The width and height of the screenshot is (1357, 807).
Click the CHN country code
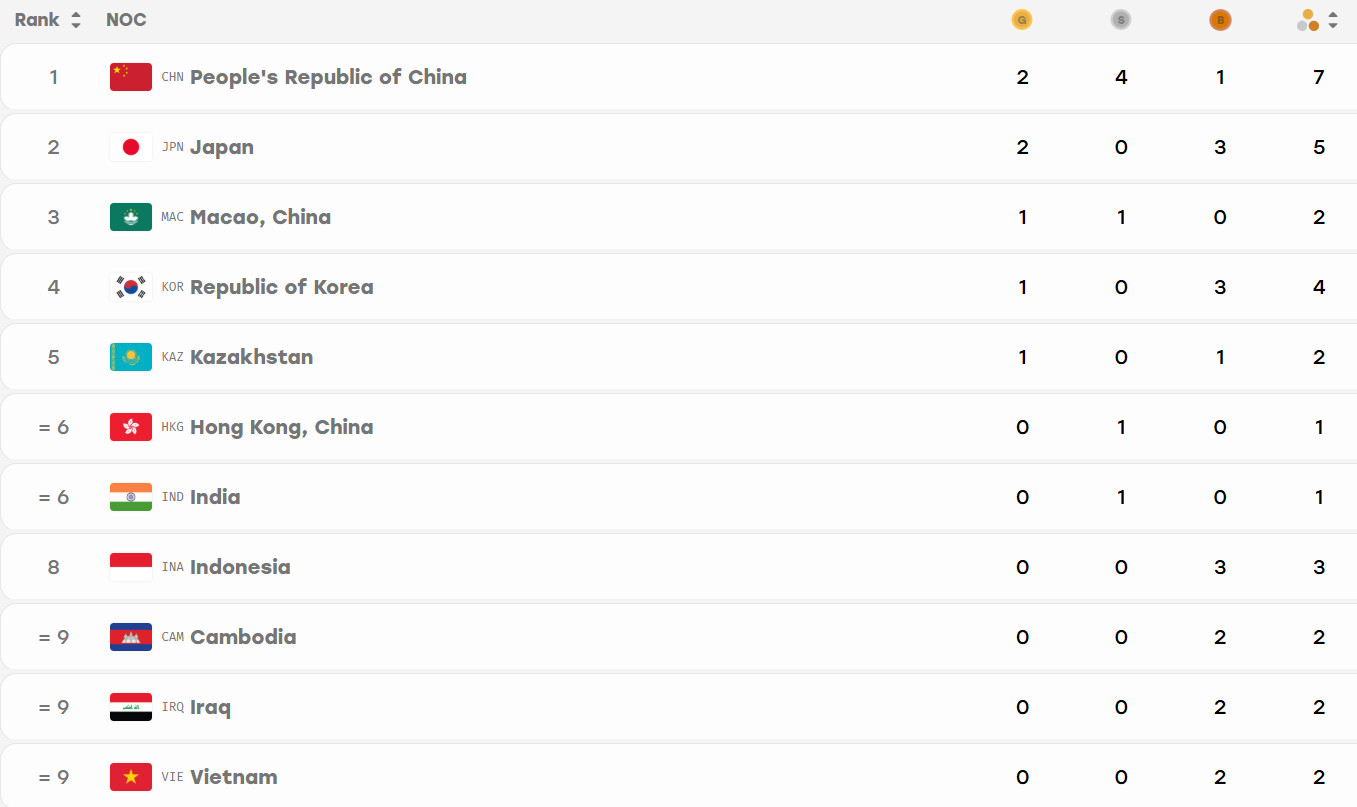click(x=173, y=77)
